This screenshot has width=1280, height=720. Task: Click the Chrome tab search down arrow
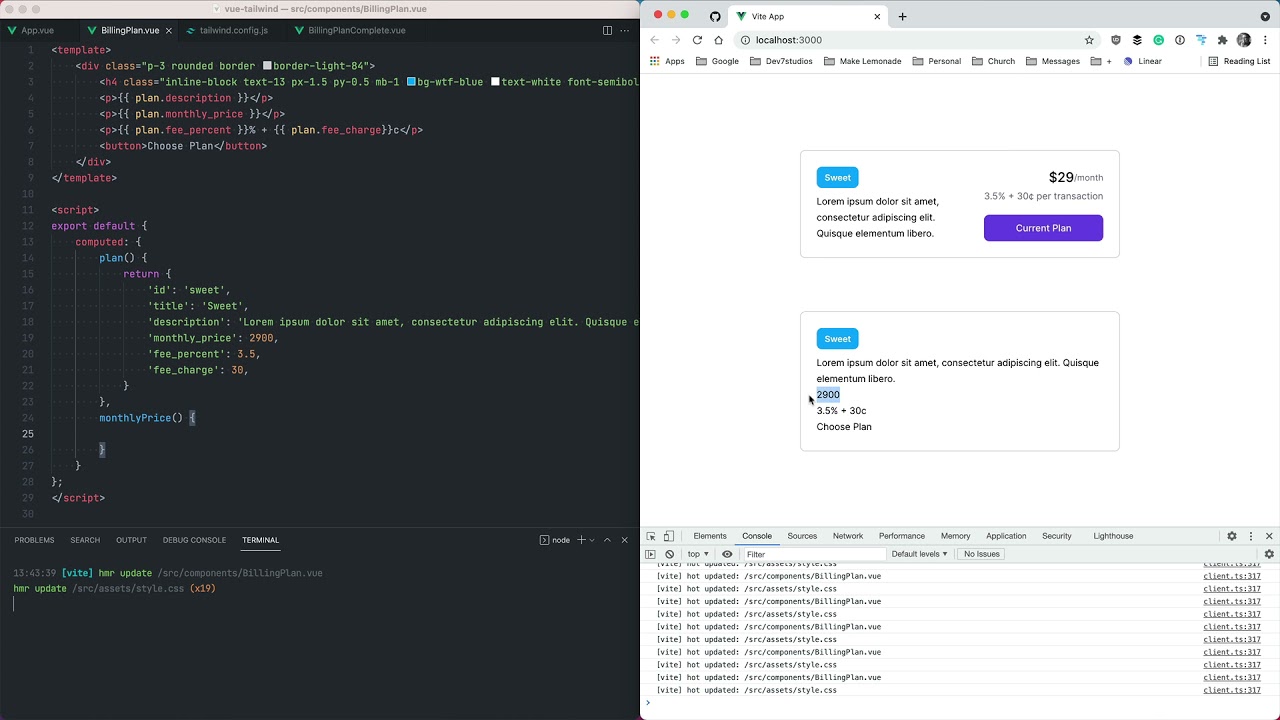tap(1265, 16)
